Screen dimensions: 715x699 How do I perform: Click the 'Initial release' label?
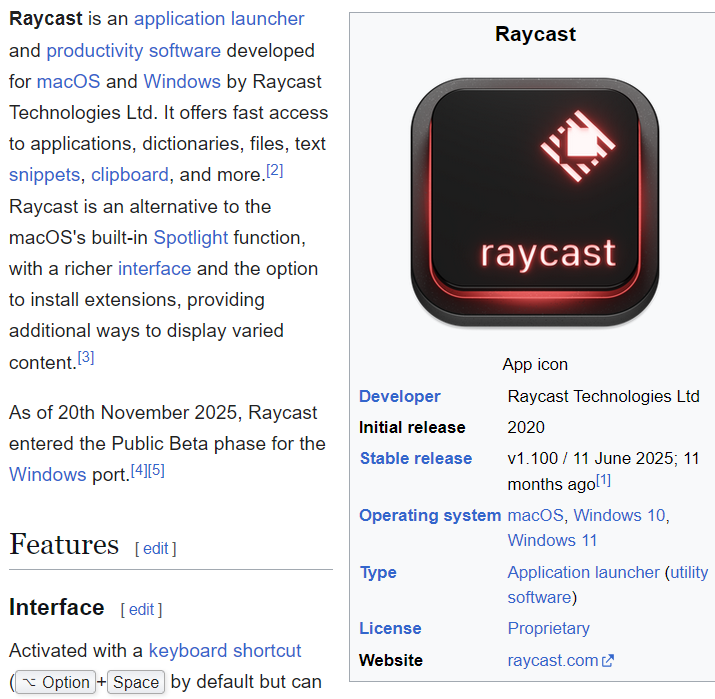[x=412, y=427]
